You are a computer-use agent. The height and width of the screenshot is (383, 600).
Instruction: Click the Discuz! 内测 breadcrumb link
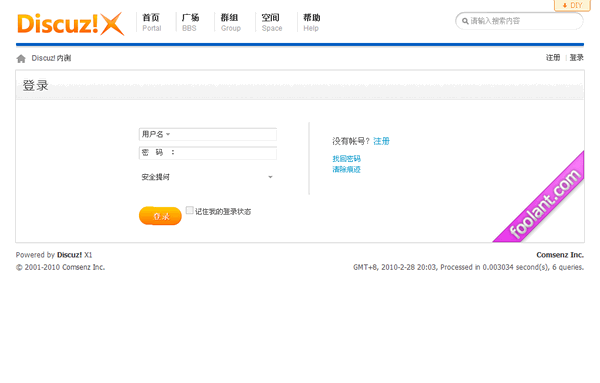[51, 58]
